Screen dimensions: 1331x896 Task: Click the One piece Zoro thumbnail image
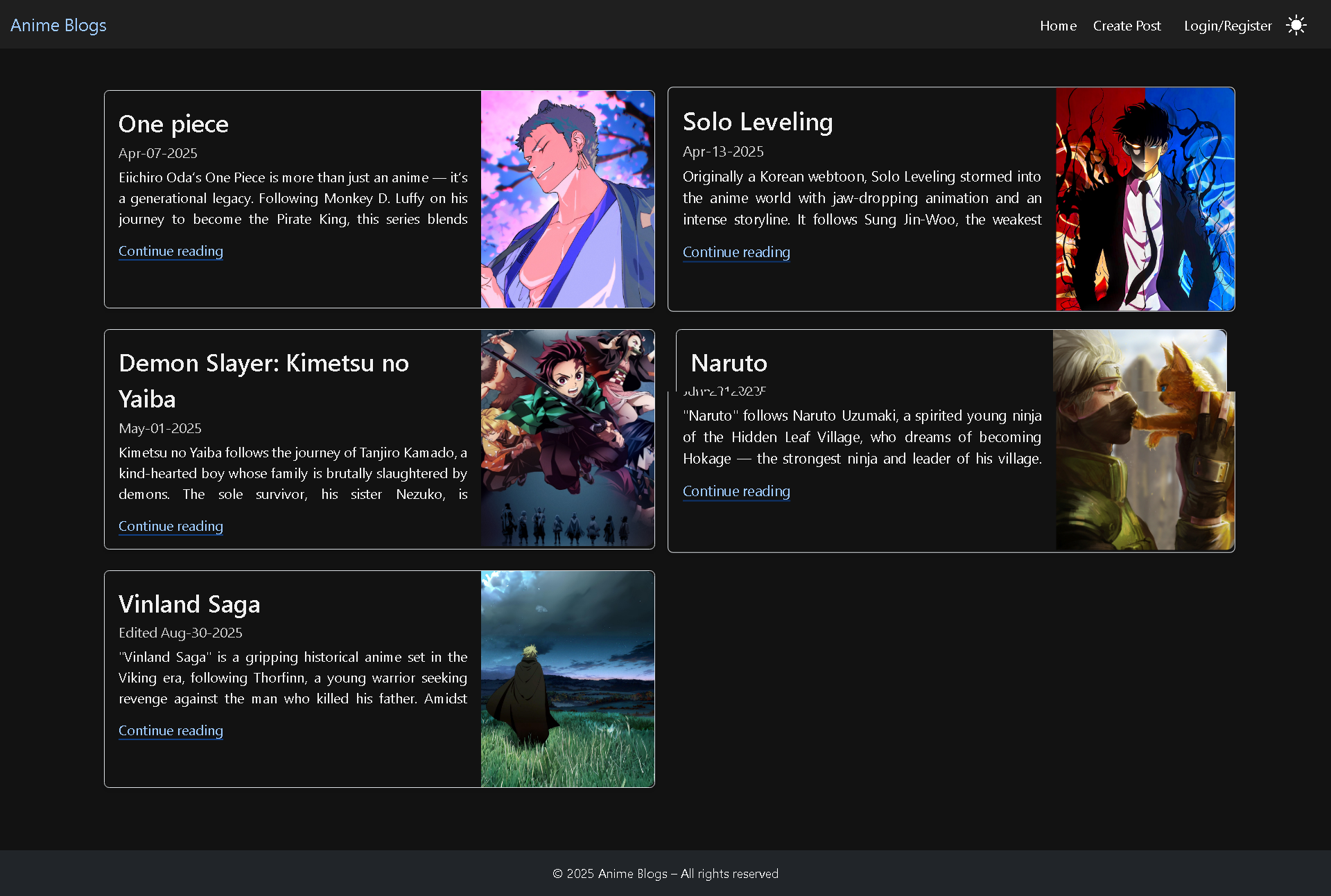tap(567, 199)
